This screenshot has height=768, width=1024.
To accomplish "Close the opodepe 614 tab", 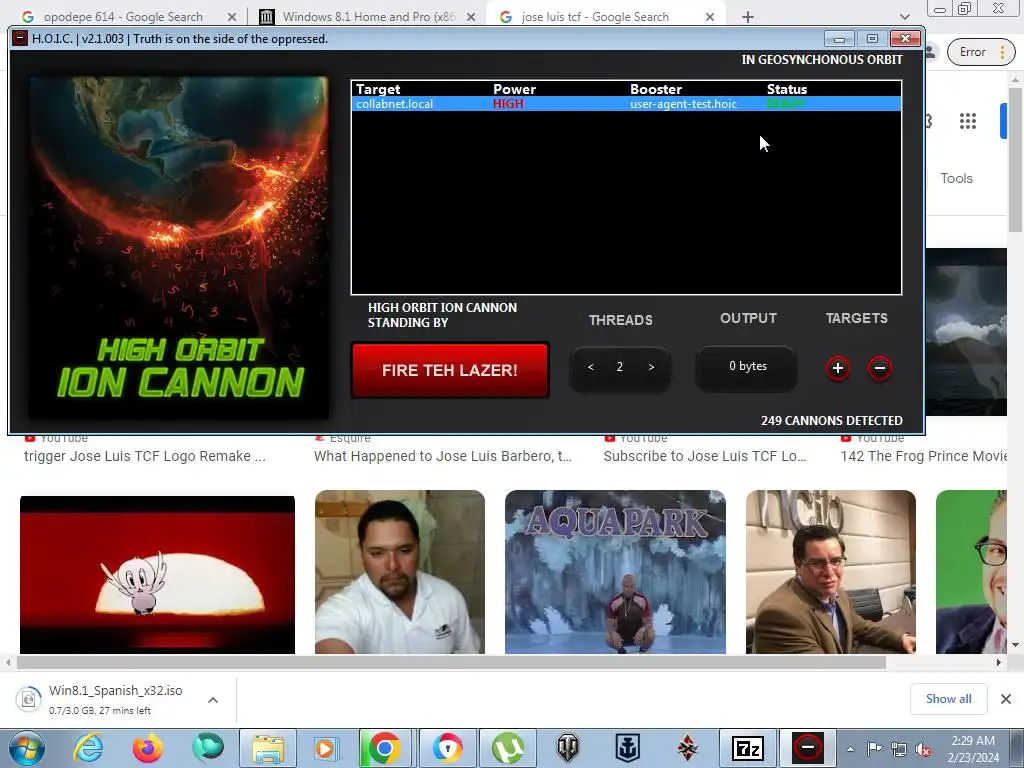I will coord(232,17).
